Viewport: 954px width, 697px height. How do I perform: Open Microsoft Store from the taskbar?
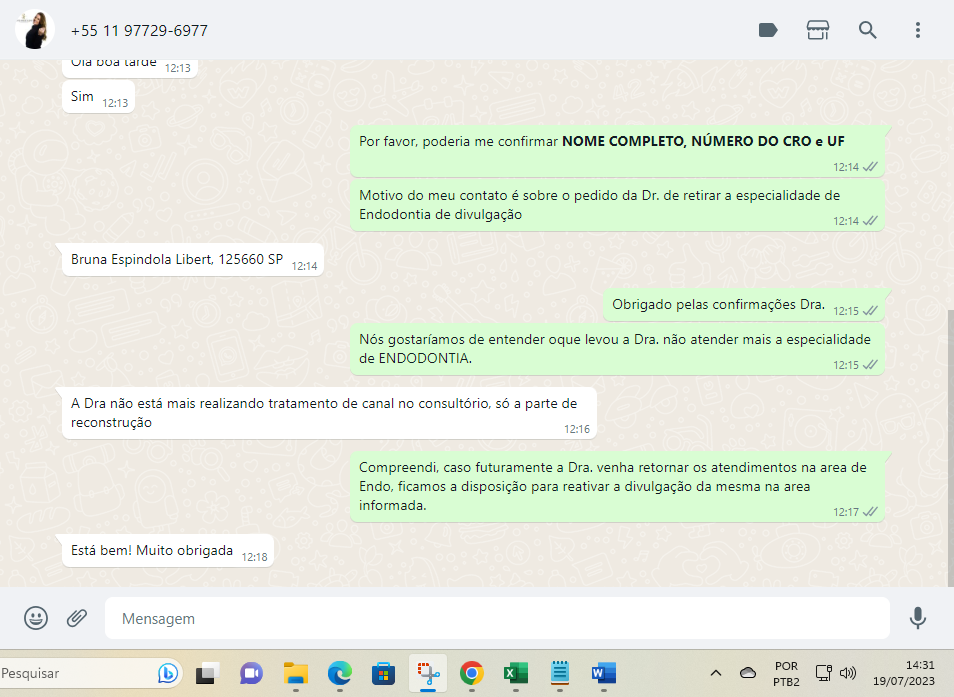pyautogui.click(x=383, y=673)
